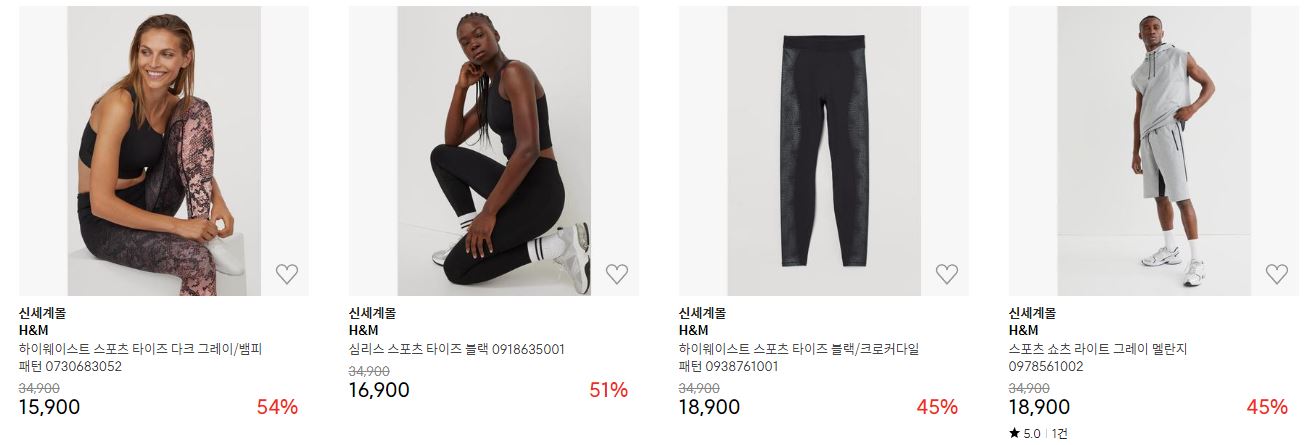1308x445 pixels.
Task: View image of man in gray shorts
Action: pos(1154,151)
